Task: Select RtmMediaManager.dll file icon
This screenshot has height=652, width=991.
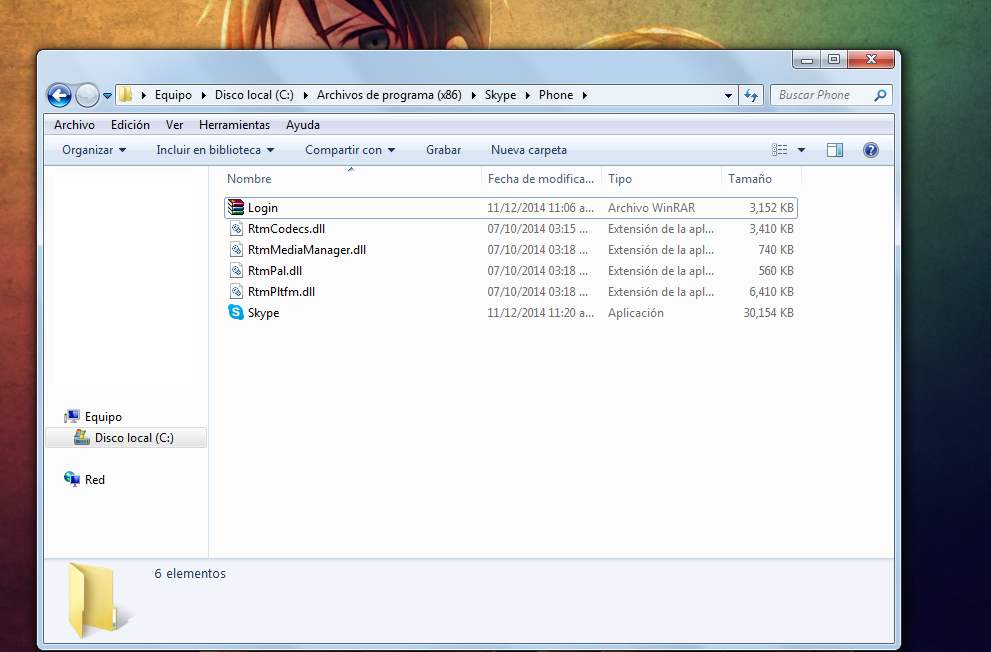Action: 236,250
